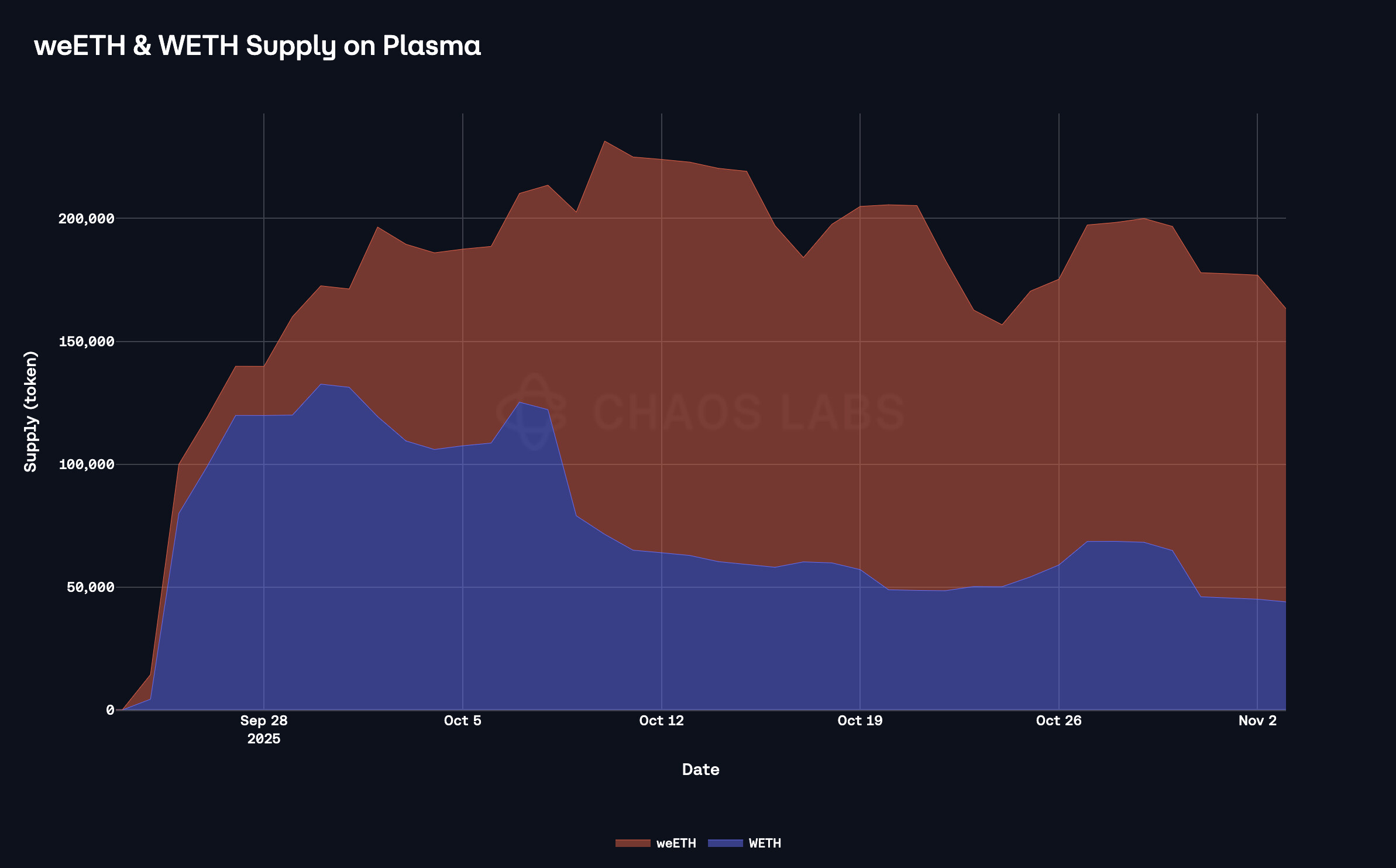Click the Oct 5 date tick label

(462, 721)
